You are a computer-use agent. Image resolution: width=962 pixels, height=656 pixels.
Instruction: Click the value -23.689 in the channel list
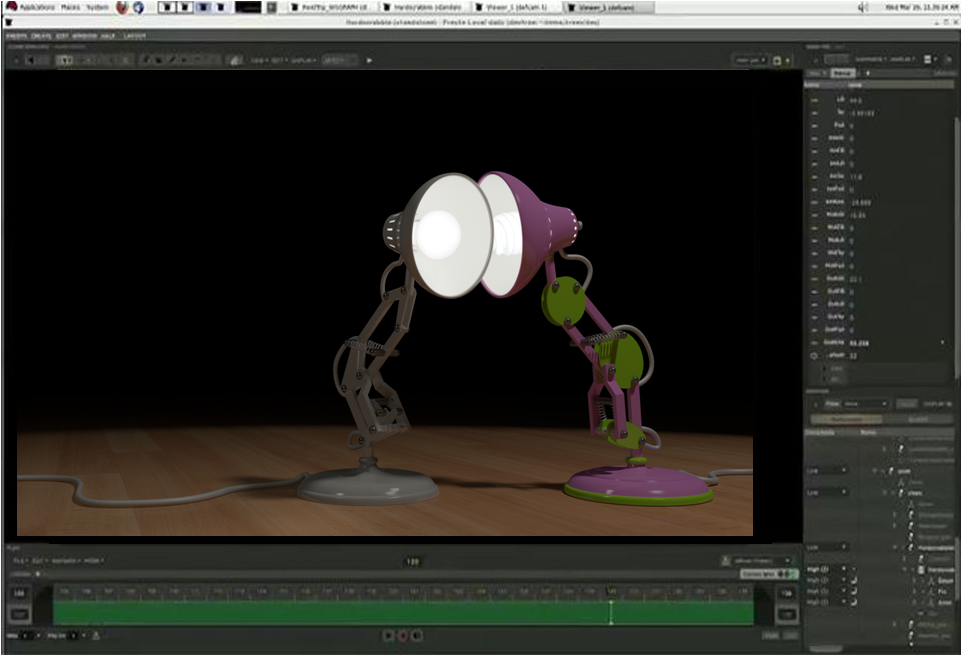(x=861, y=202)
